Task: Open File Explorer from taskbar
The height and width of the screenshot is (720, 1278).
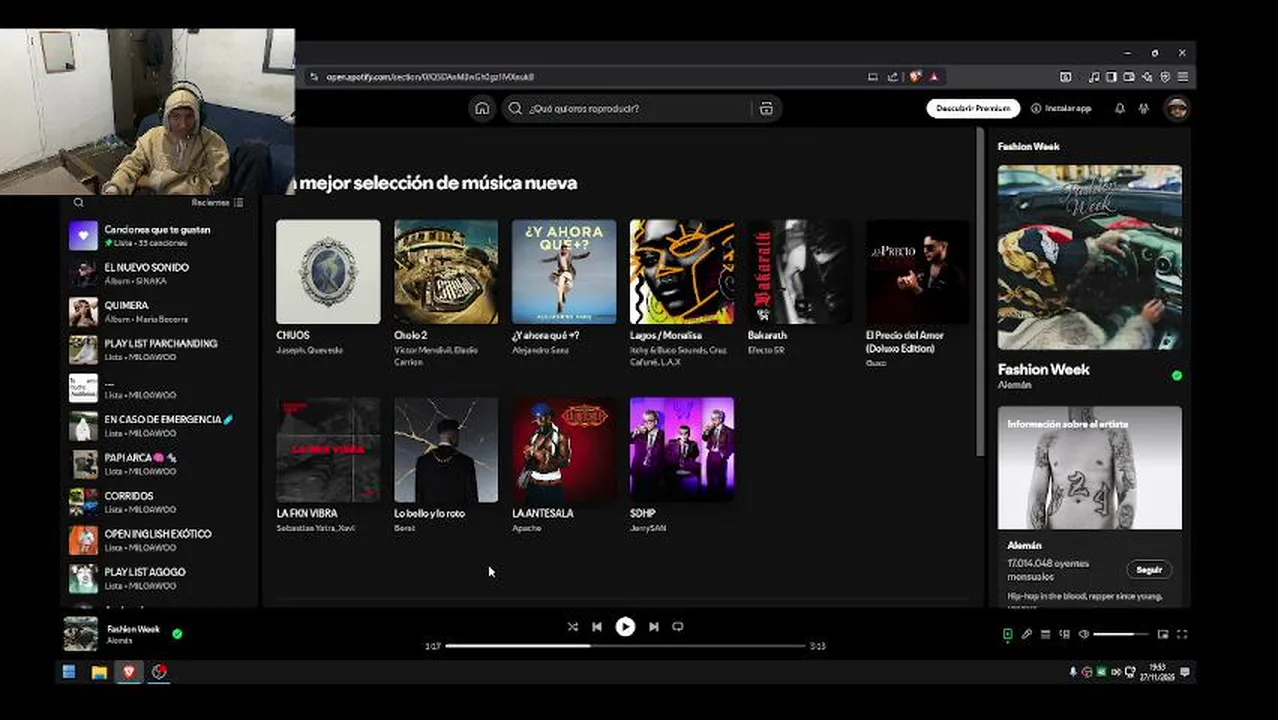Action: (x=99, y=672)
